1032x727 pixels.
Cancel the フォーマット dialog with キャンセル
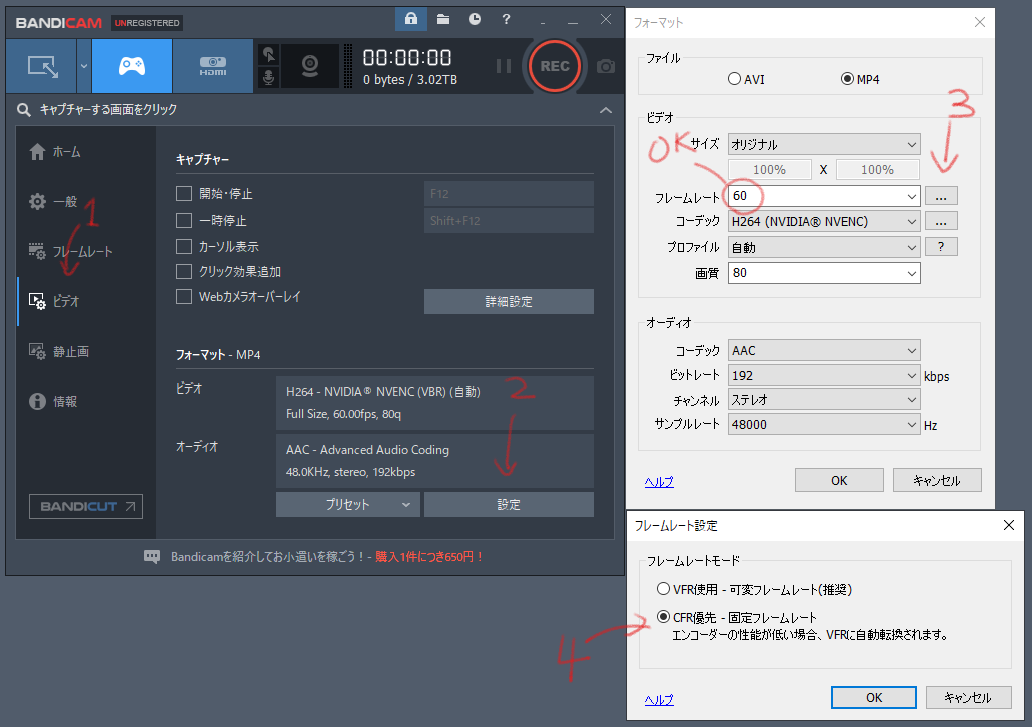tap(937, 480)
